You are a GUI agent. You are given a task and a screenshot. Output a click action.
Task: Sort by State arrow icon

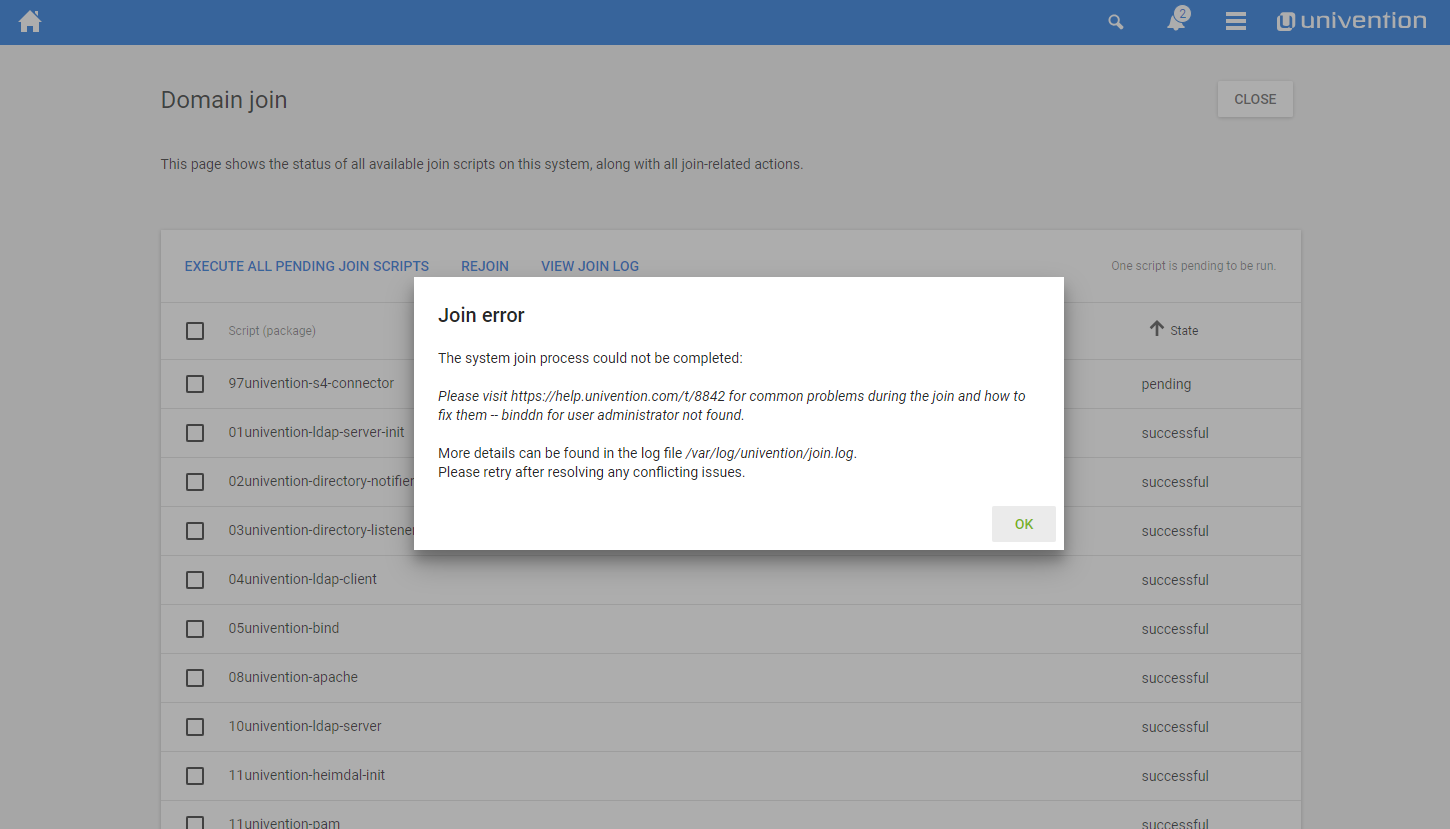click(x=1157, y=329)
